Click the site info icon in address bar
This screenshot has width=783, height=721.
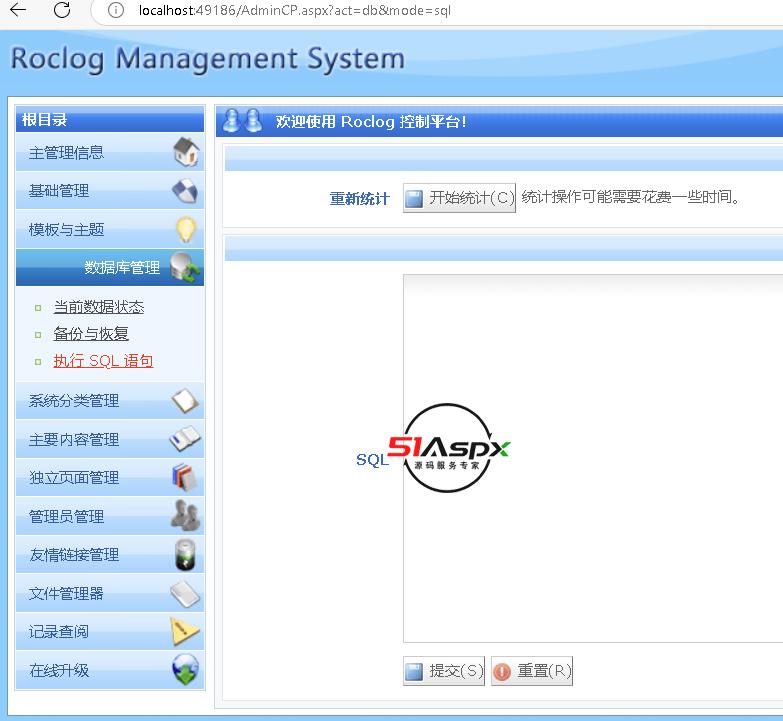tap(116, 10)
